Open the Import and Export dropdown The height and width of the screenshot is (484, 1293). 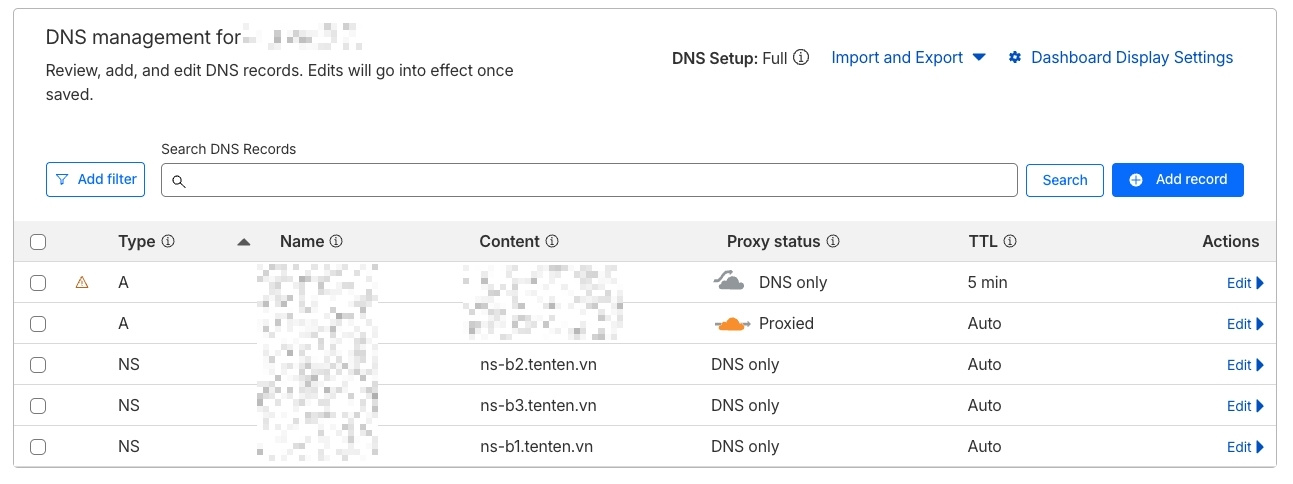click(x=908, y=58)
